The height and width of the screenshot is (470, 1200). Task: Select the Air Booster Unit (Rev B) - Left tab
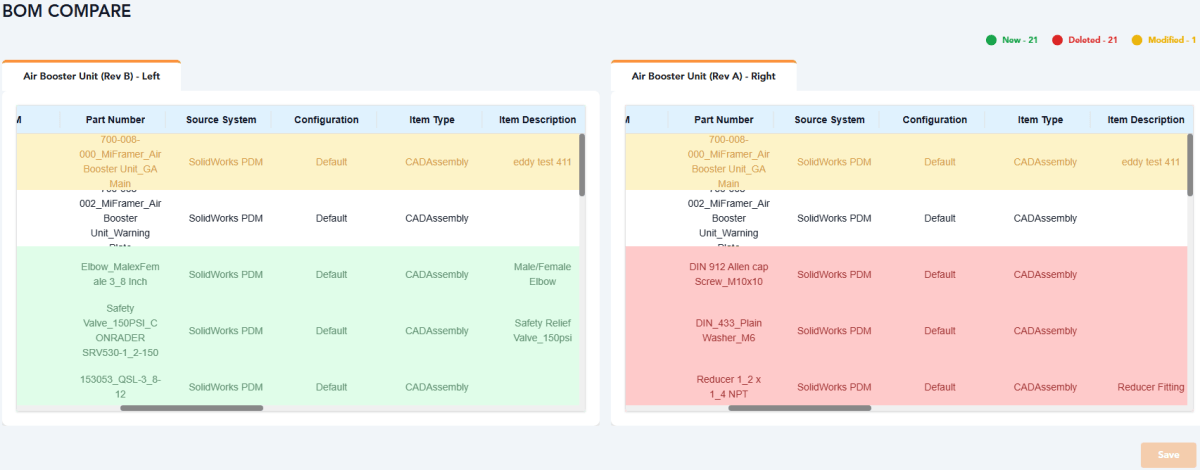[92, 76]
